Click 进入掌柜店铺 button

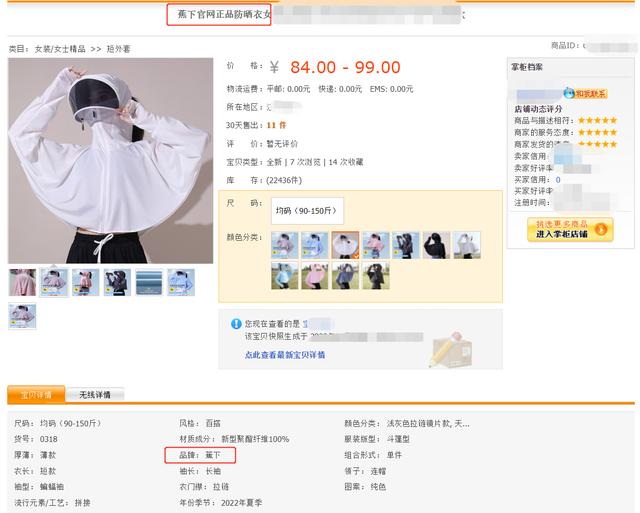[x=570, y=229]
